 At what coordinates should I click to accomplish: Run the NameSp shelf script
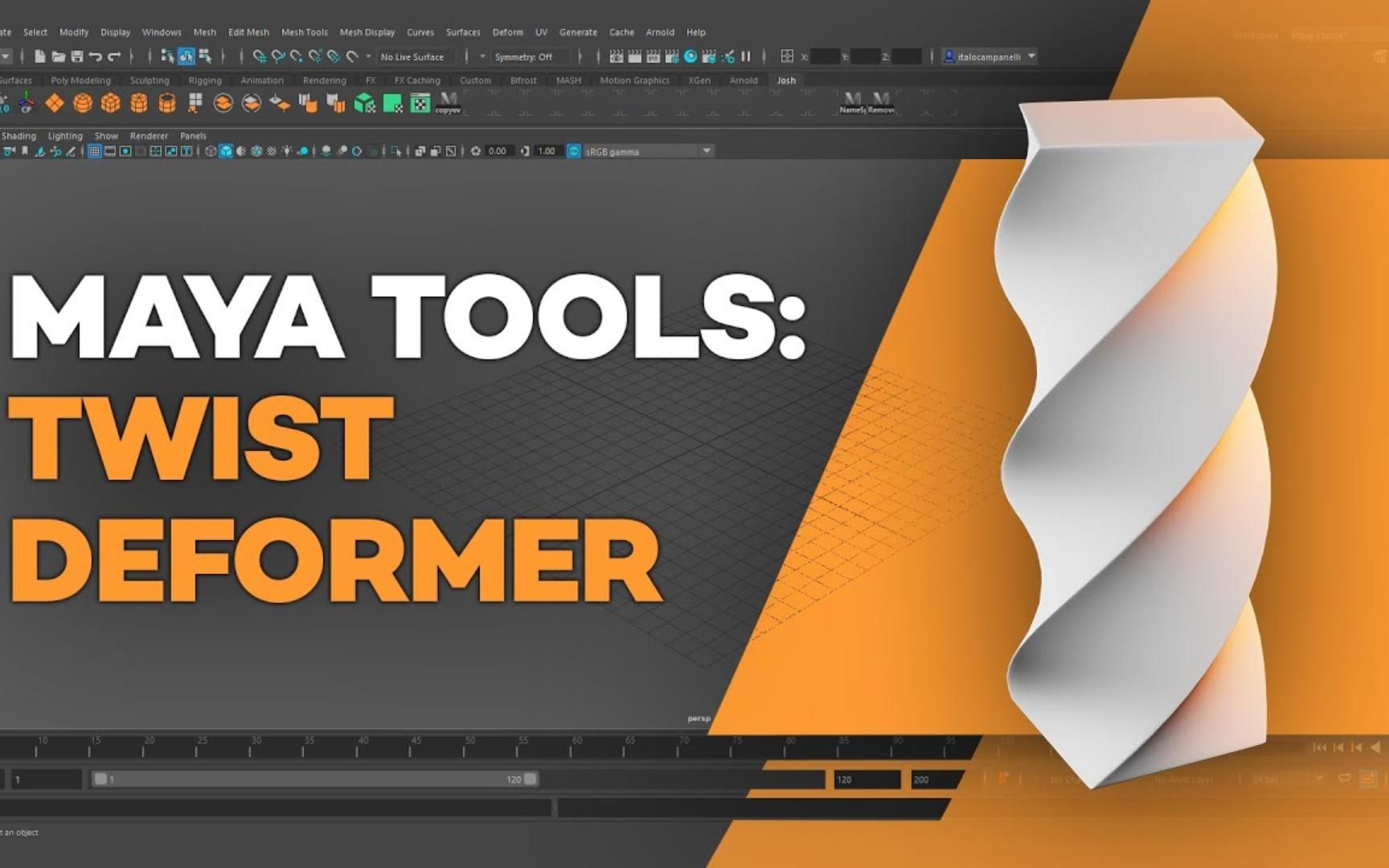(x=853, y=103)
